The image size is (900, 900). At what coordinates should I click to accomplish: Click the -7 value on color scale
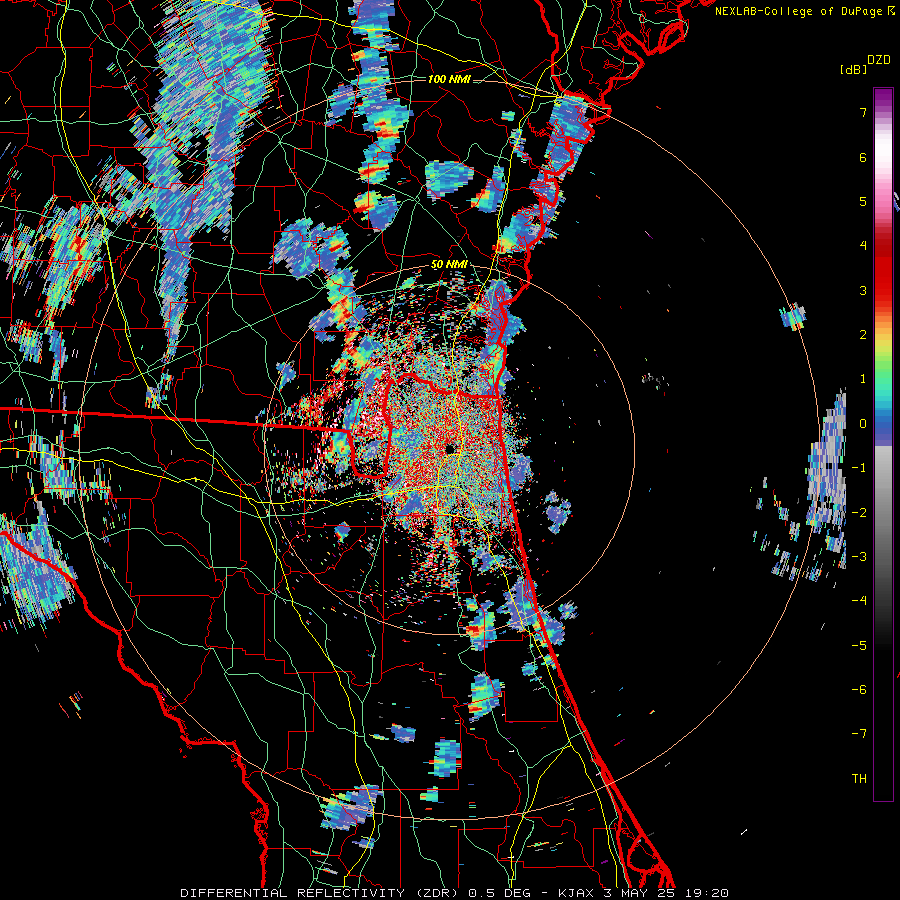[859, 734]
